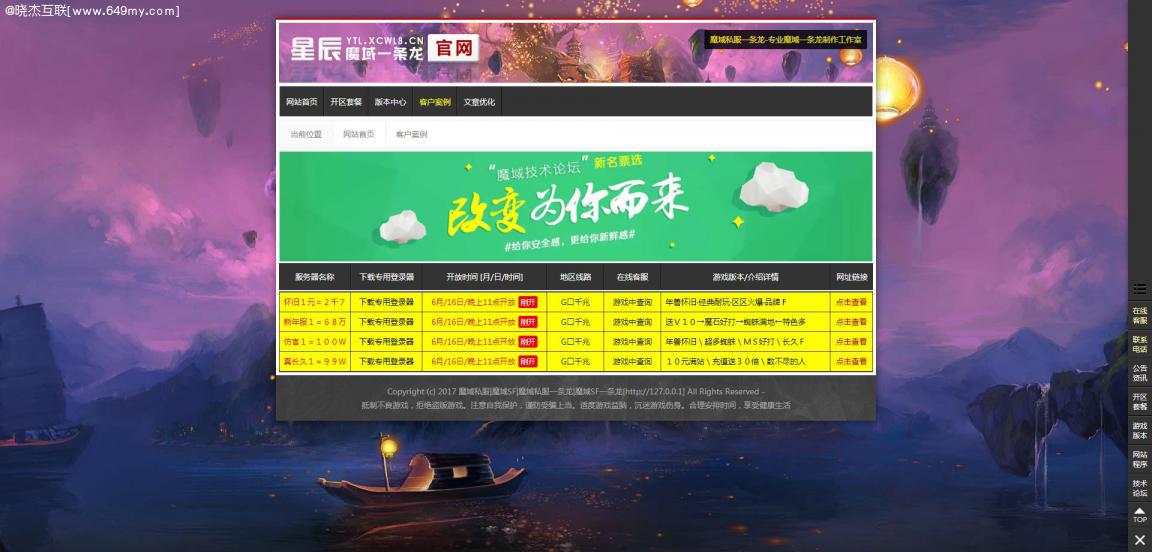Viewport: 1152px width, 552px height.
Task: Select 开区套餐 in the right side toolbar
Action: click(x=1139, y=402)
